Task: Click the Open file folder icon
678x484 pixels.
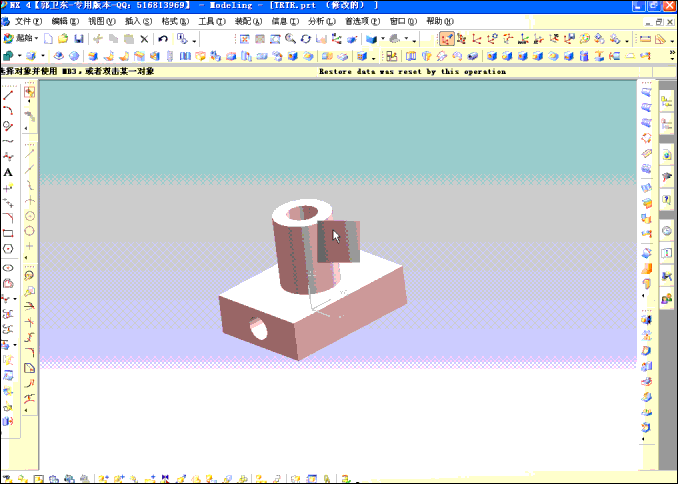Action: point(63,39)
